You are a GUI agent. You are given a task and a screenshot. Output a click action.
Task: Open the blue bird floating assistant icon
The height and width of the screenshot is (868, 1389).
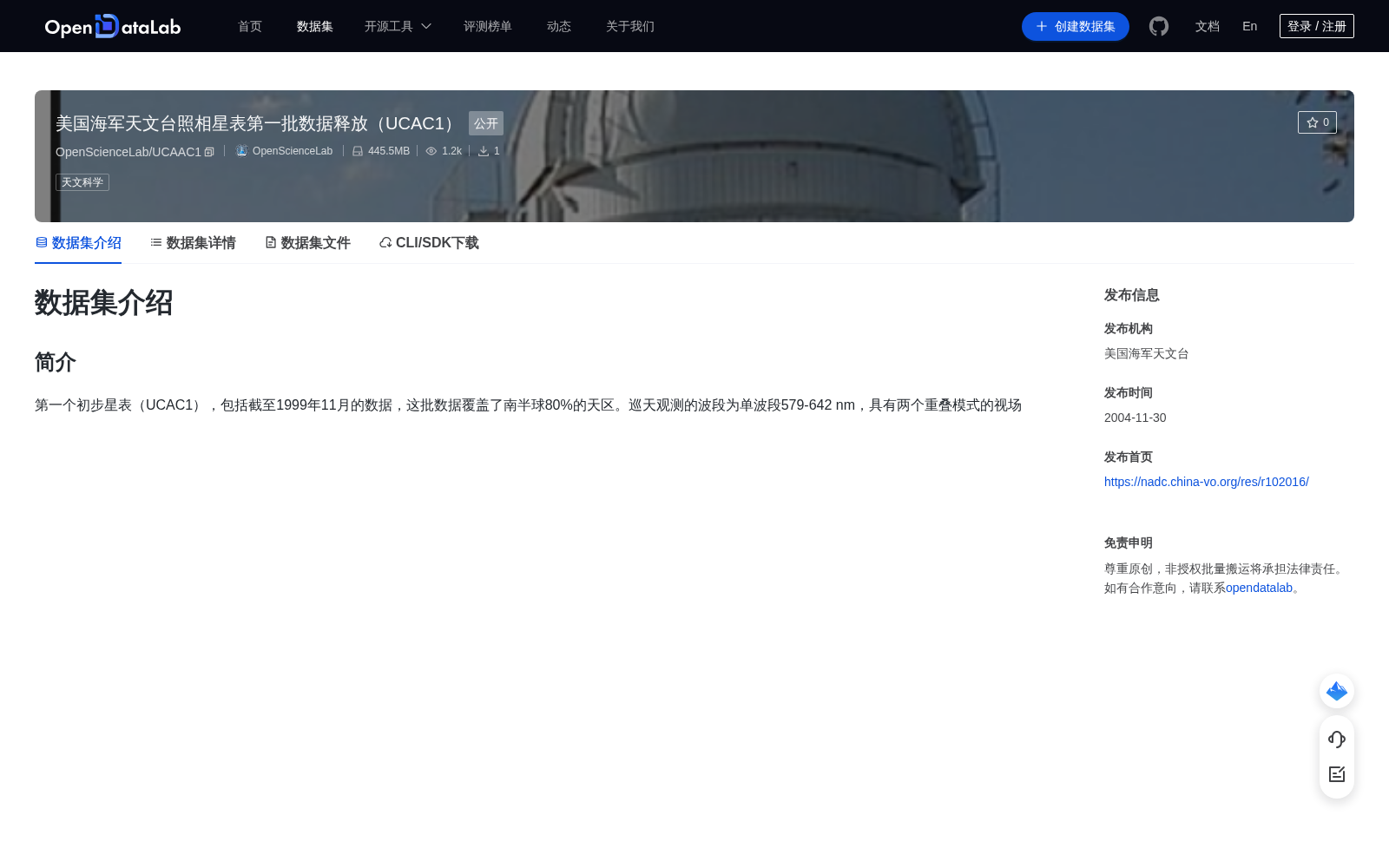[1337, 691]
